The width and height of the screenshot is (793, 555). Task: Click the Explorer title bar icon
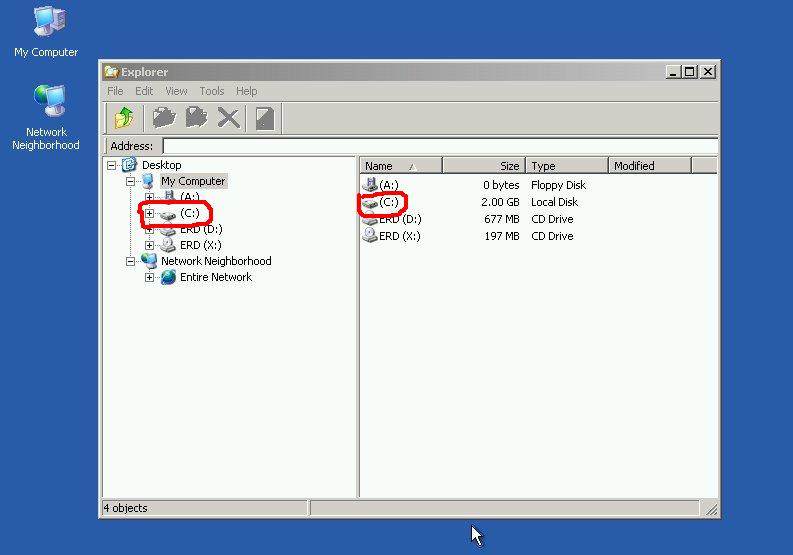[x=111, y=72]
